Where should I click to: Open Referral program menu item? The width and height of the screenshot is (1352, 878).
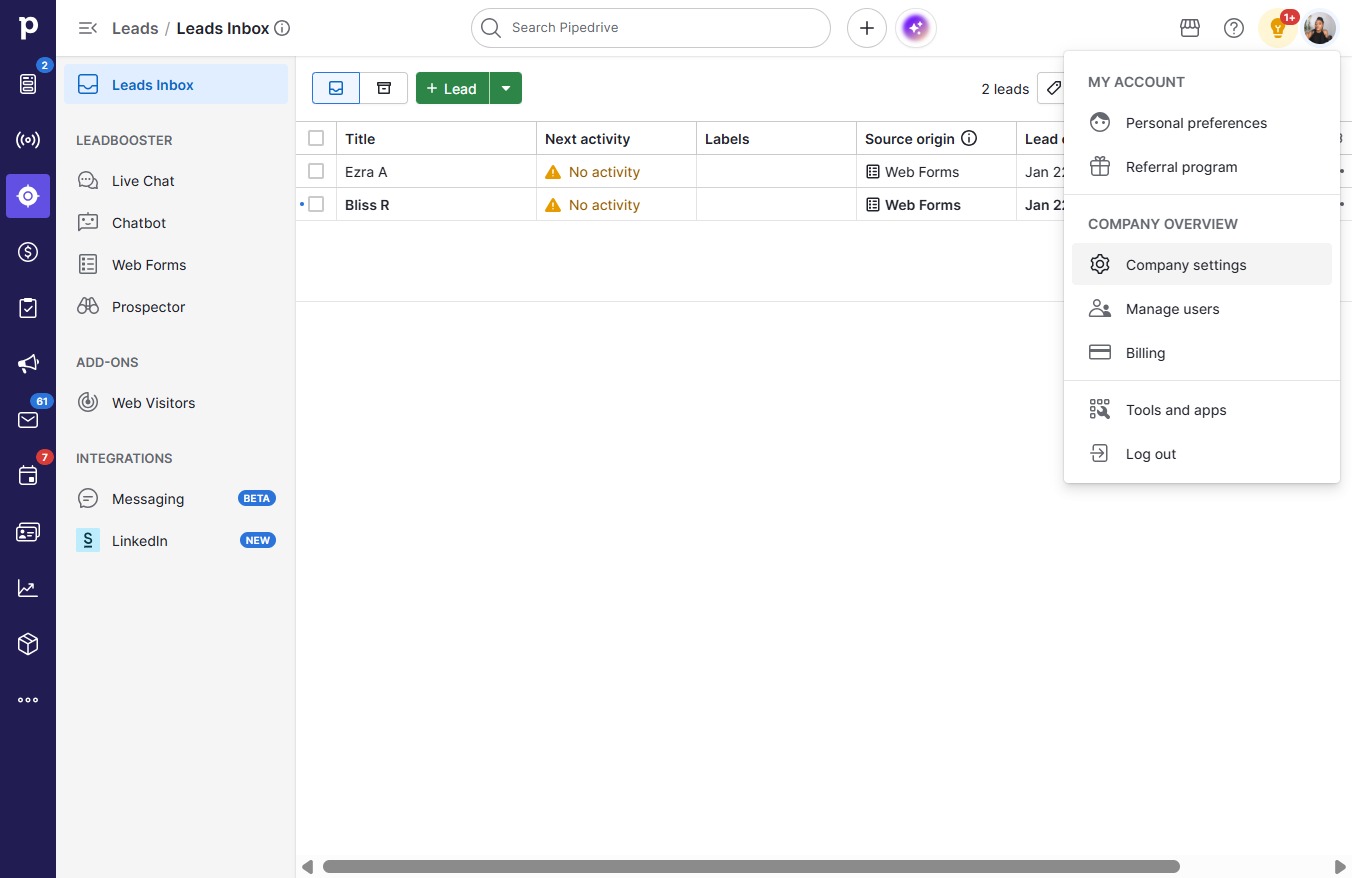coord(1202,167)
